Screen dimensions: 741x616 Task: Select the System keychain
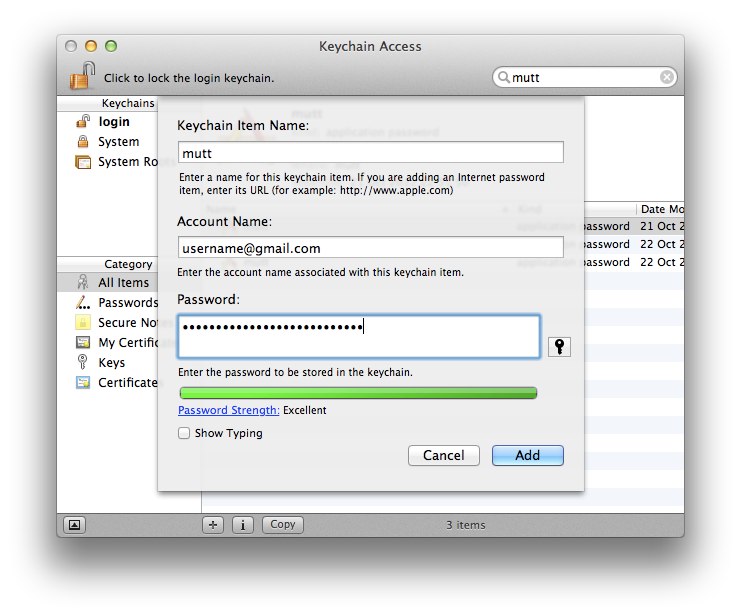[118, 142]
